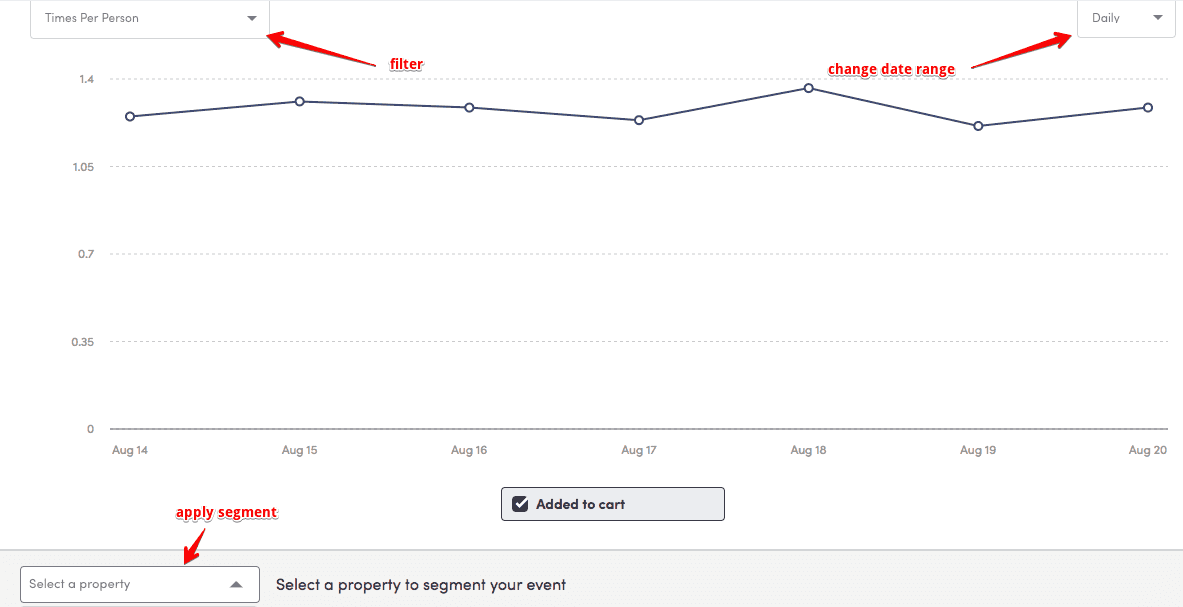Click the Aug 20 data point on chart

[x=1147, y=107]
